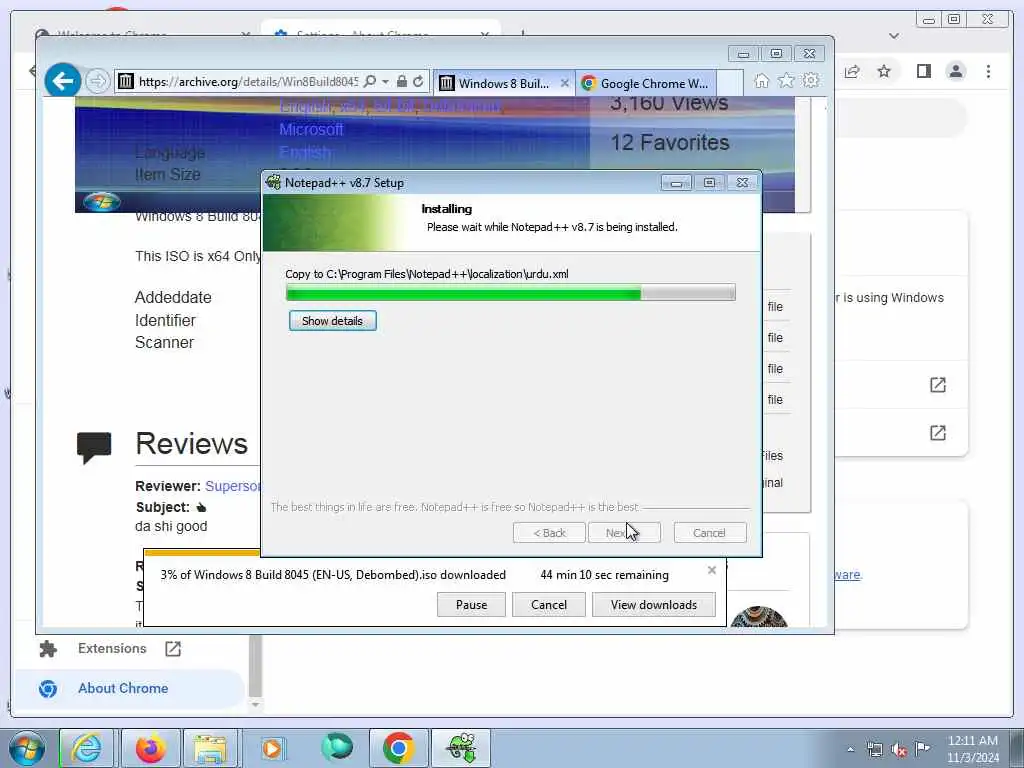The width and height of the screenshot is (1024, 768).
Task: Click the English language link on archive page
Action: click(305, 152)
